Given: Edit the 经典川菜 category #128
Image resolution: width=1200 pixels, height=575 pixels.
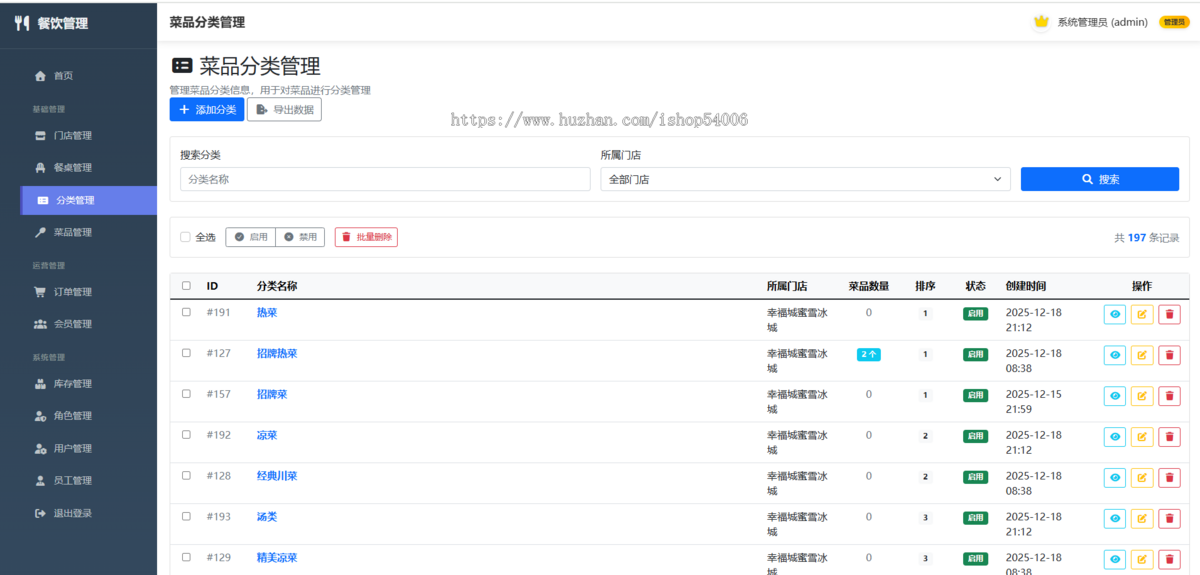Looking at the screenshot, I should tap(1142, 478).
